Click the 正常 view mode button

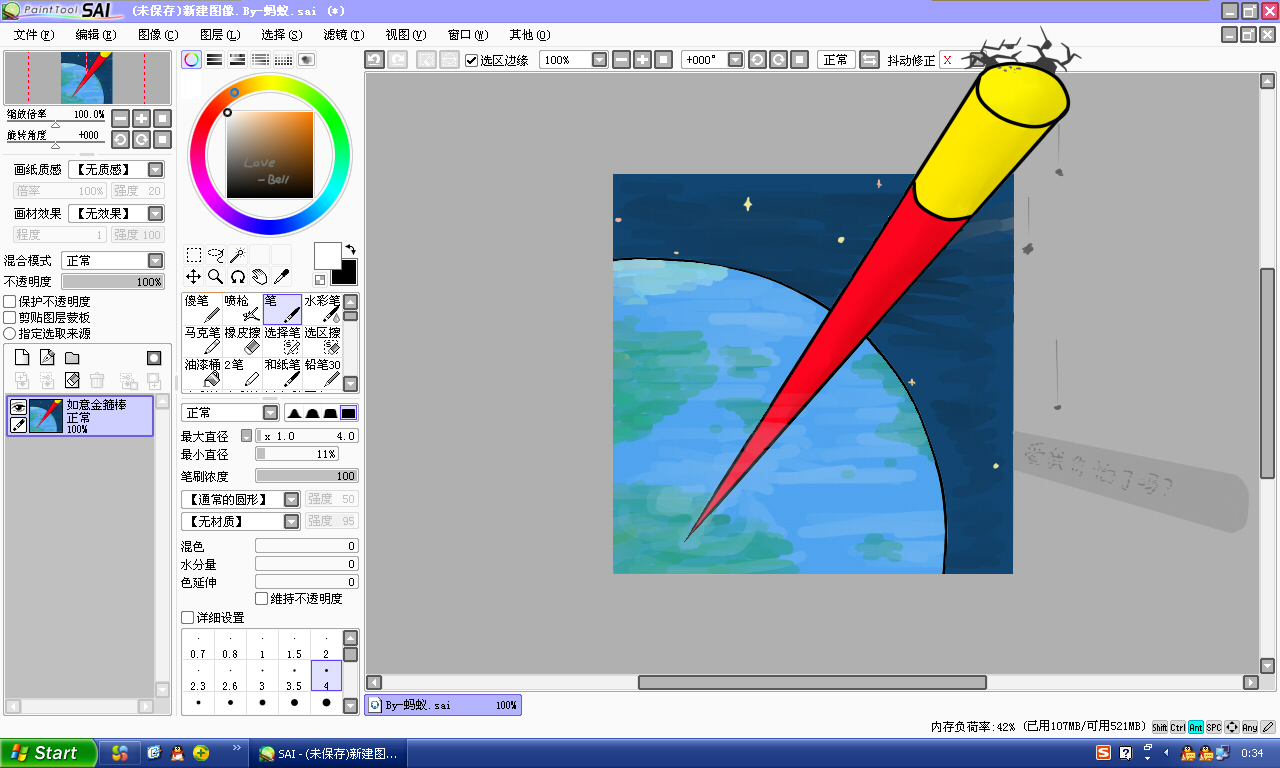point(835,60)
